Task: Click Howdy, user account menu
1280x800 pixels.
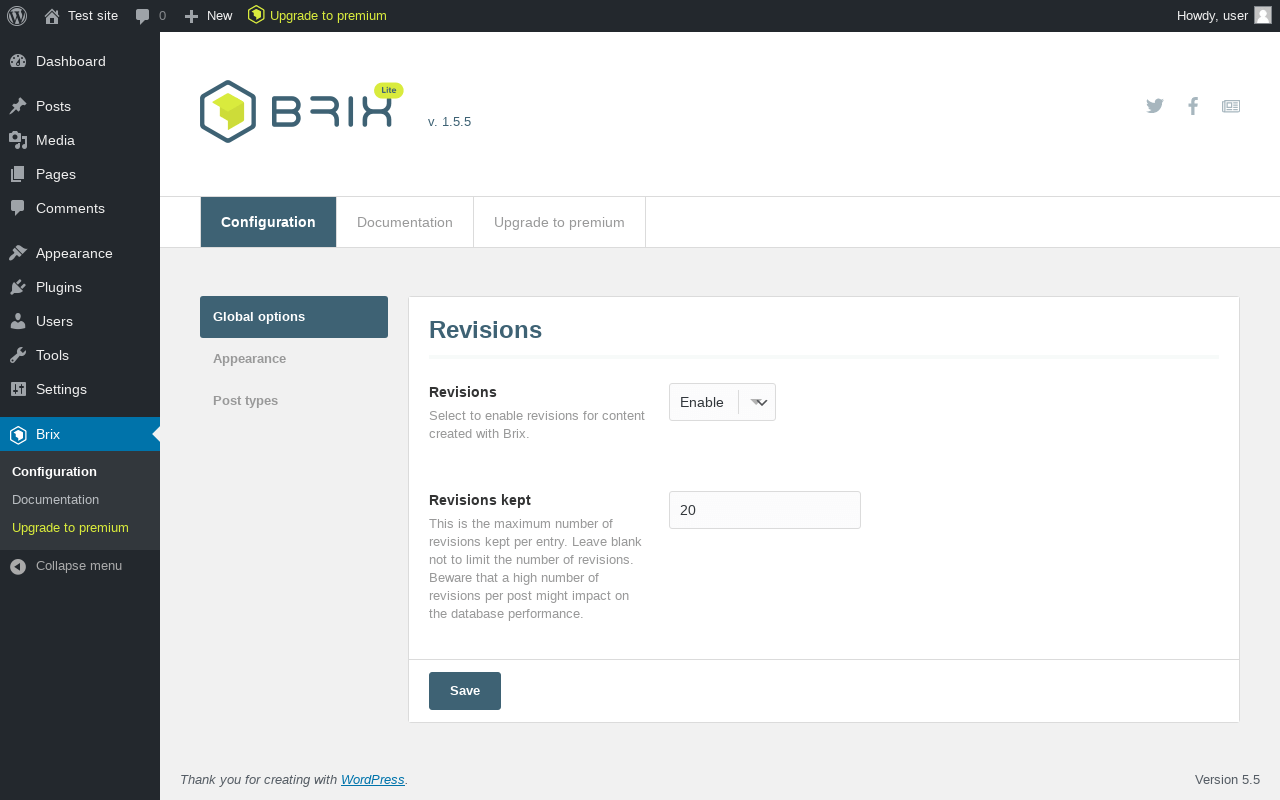Action: tap(1224, 15)
